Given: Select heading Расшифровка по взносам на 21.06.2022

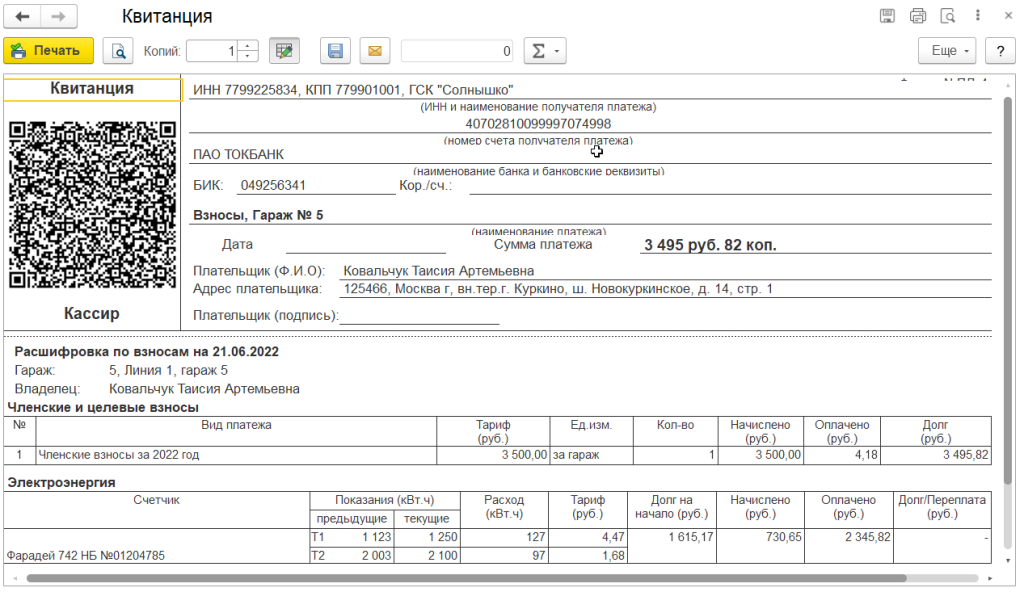Looking at the screenshot, I should (x=146, y=352).
